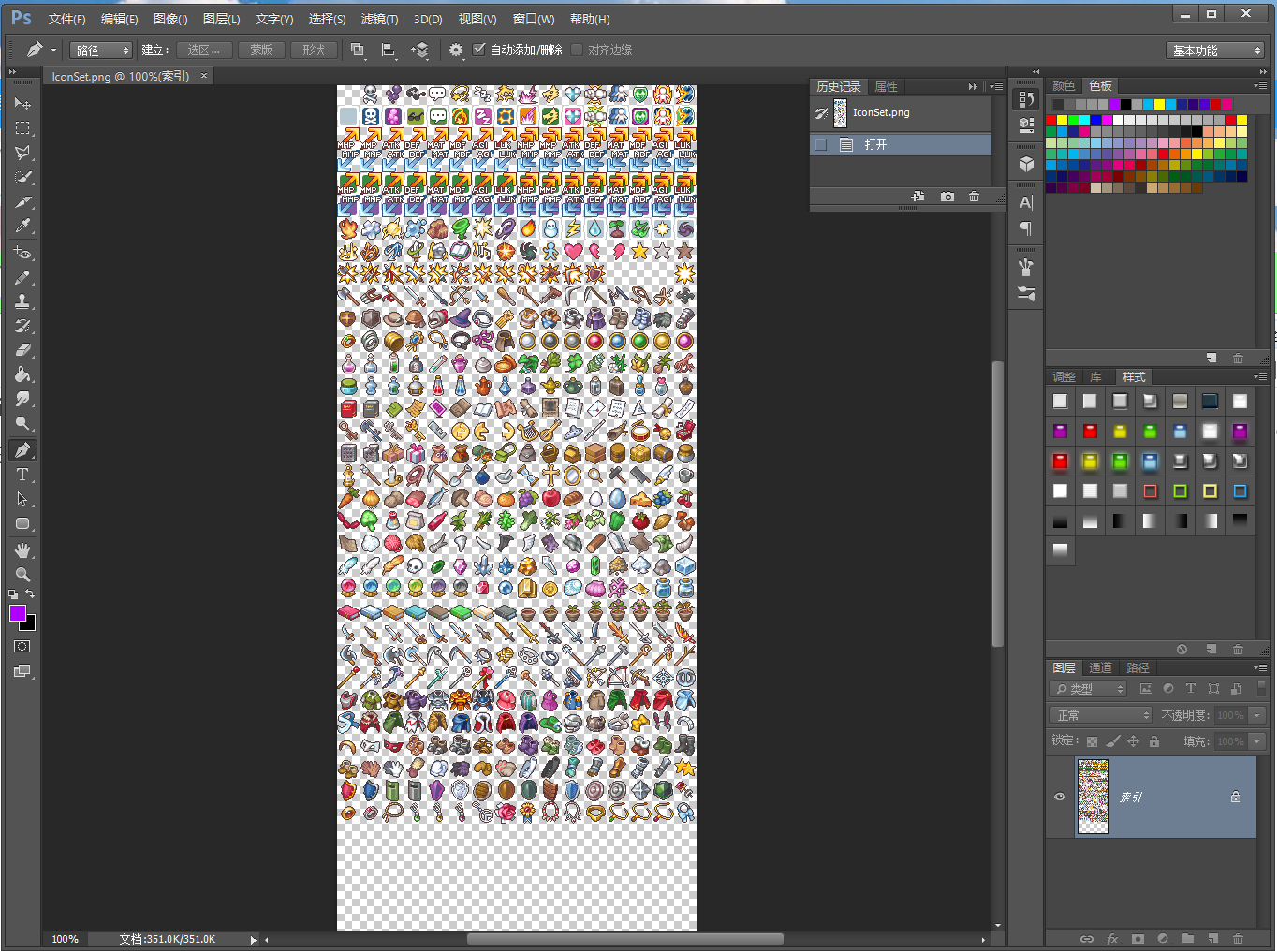
Task: Toggle the 对齐边缘 checkbox
Action: [577, 50]
